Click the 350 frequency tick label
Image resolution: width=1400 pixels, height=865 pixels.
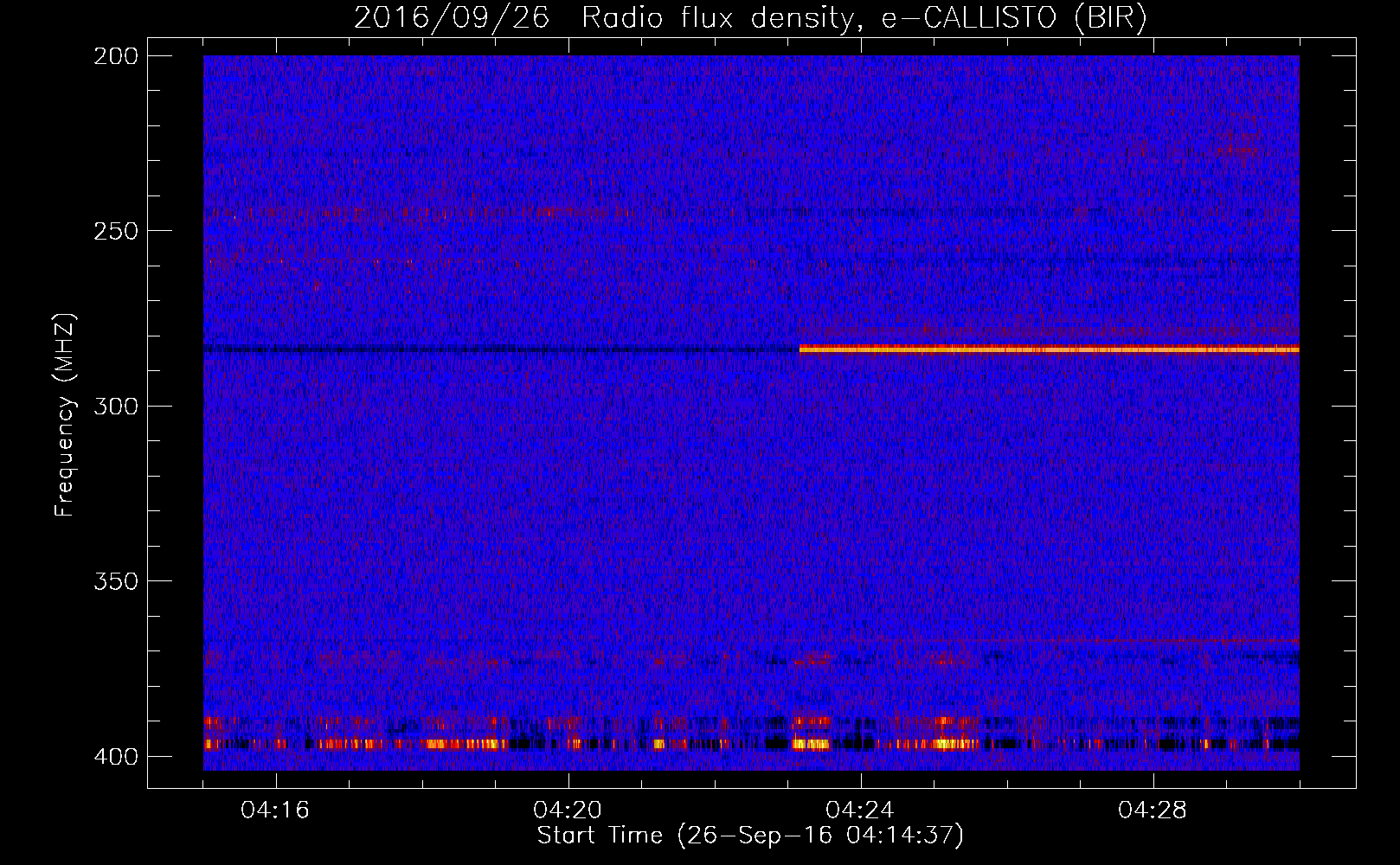tap(115, 581)
